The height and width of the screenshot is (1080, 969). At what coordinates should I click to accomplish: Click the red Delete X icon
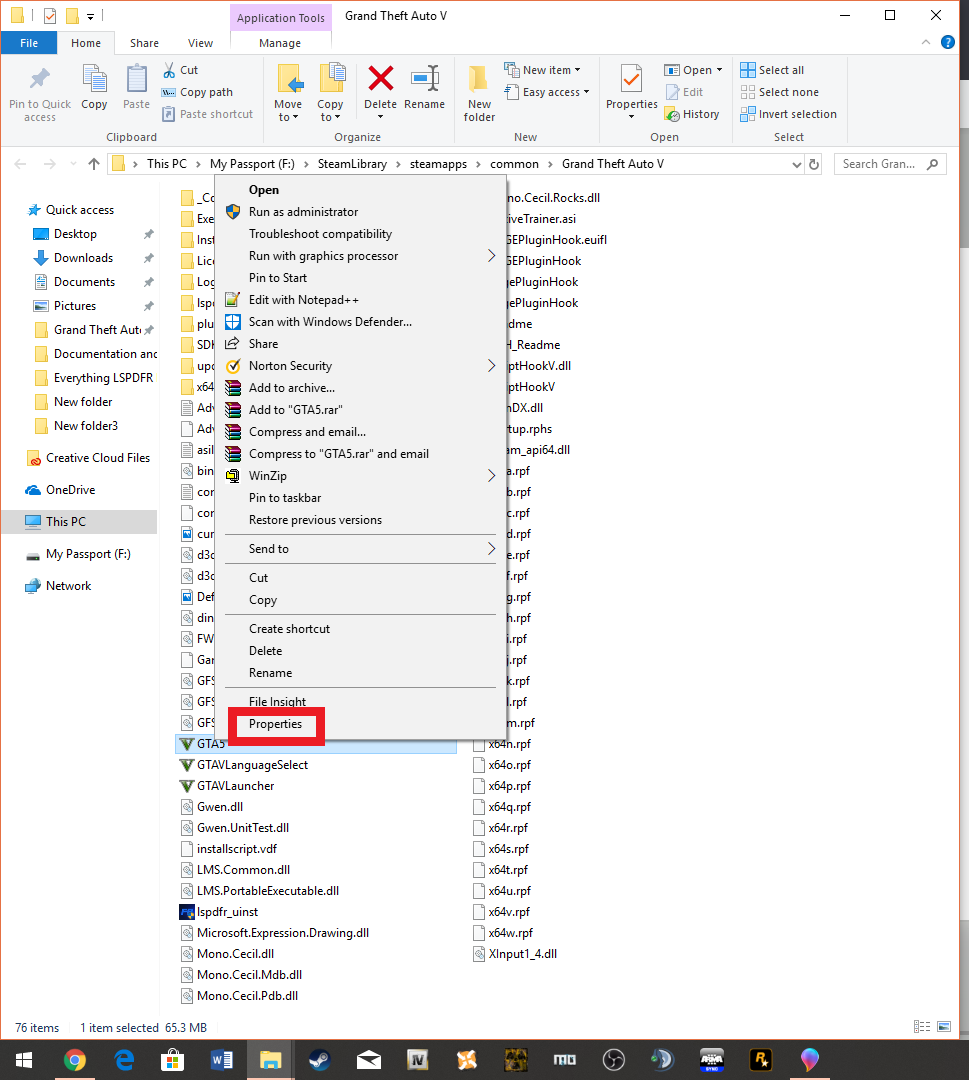tap(380, 79)
